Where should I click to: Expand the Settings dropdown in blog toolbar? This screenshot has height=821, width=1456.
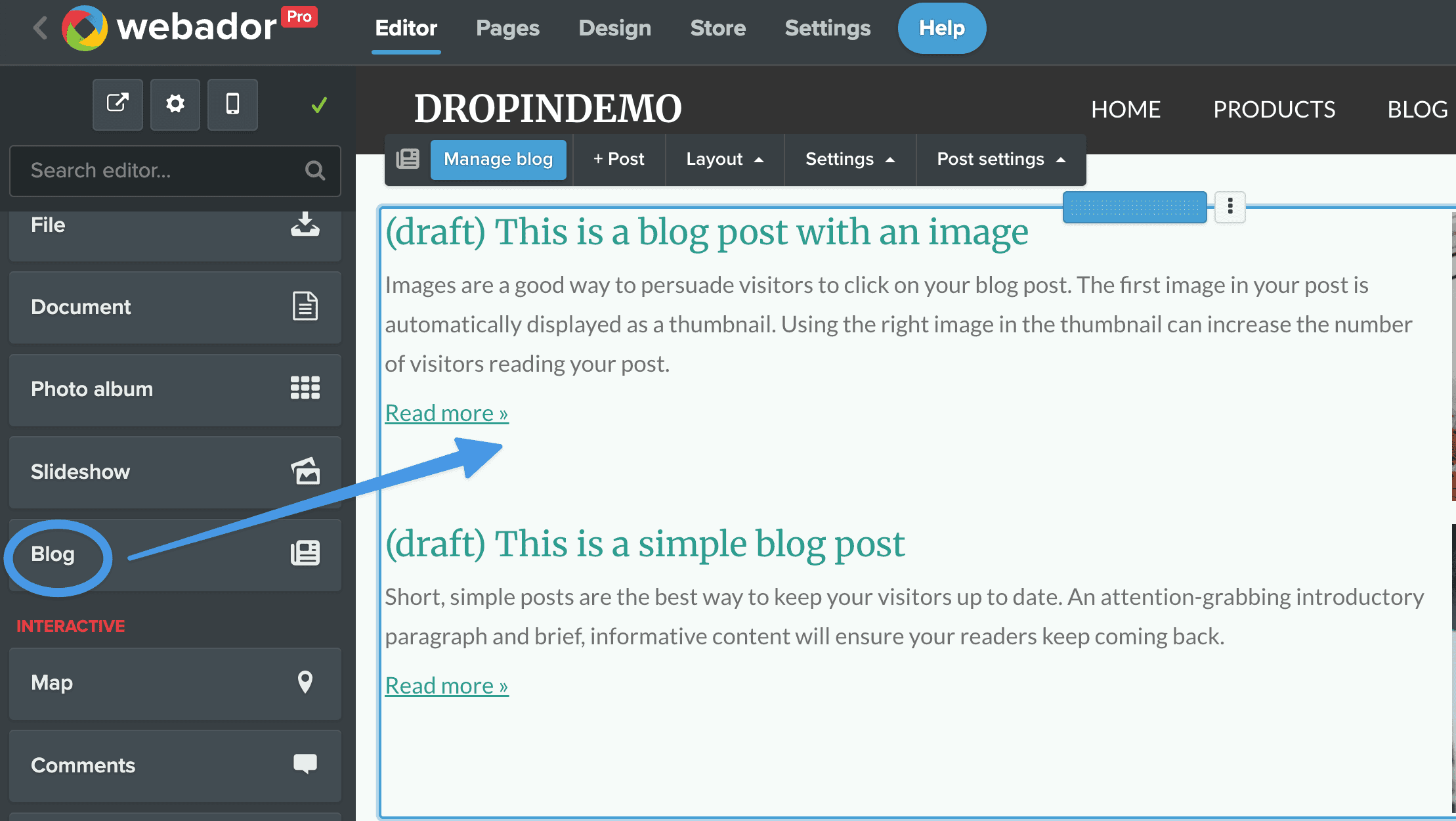pyautogui.click(x=850, y=160)
